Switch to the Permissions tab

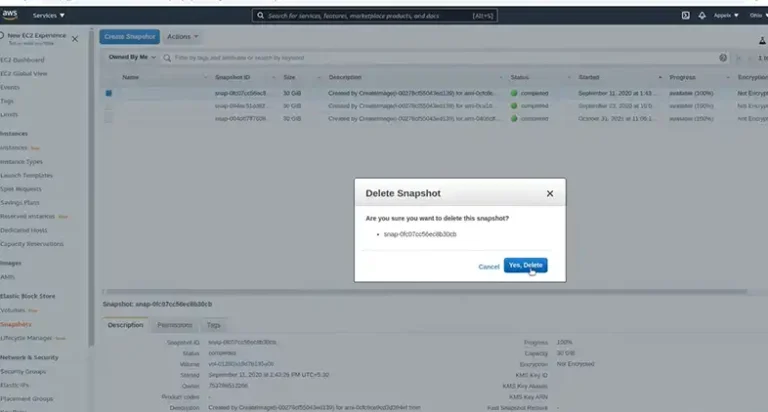point(175,325)
